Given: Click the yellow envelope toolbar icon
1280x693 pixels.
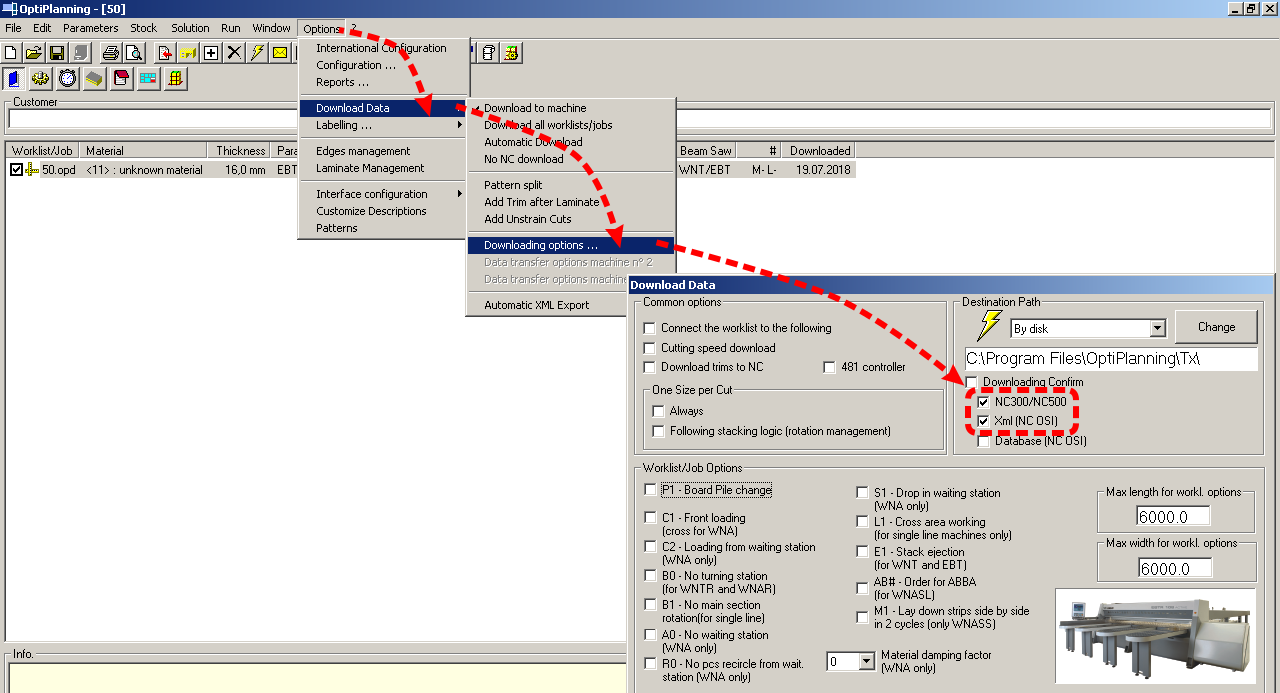Looking at the screenshot, I should [x=280, y=52].
